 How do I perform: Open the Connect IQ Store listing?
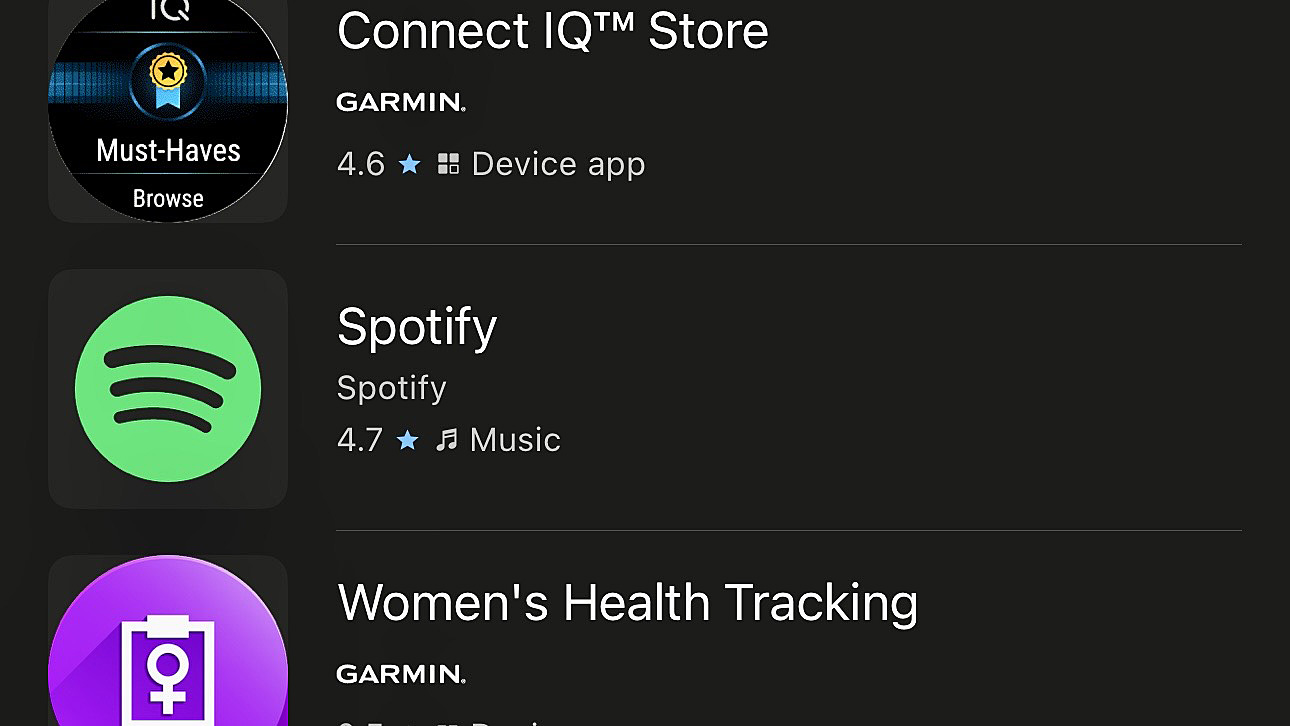(x=552, y=31)
